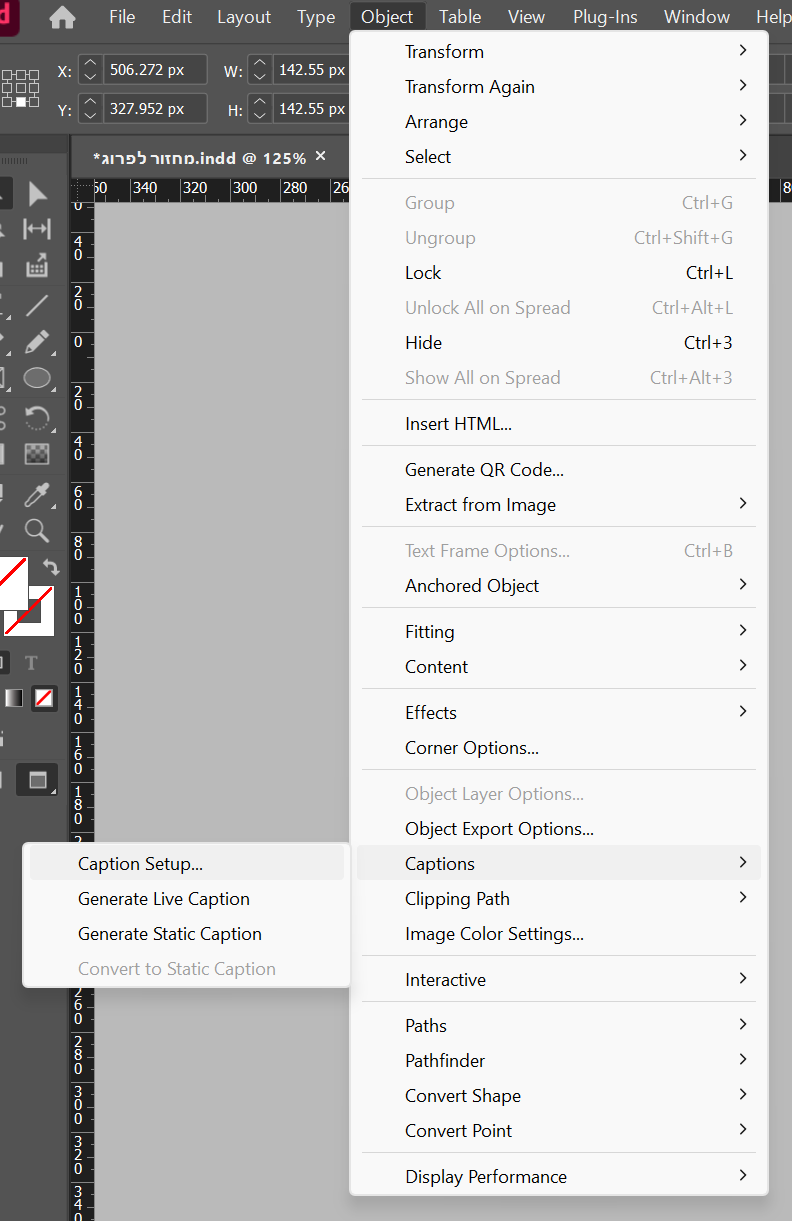The height and width of the screenshot is (1221, 792).
Task: Click Generate QR Code menu entry
Action: click(x=484, y=470)
